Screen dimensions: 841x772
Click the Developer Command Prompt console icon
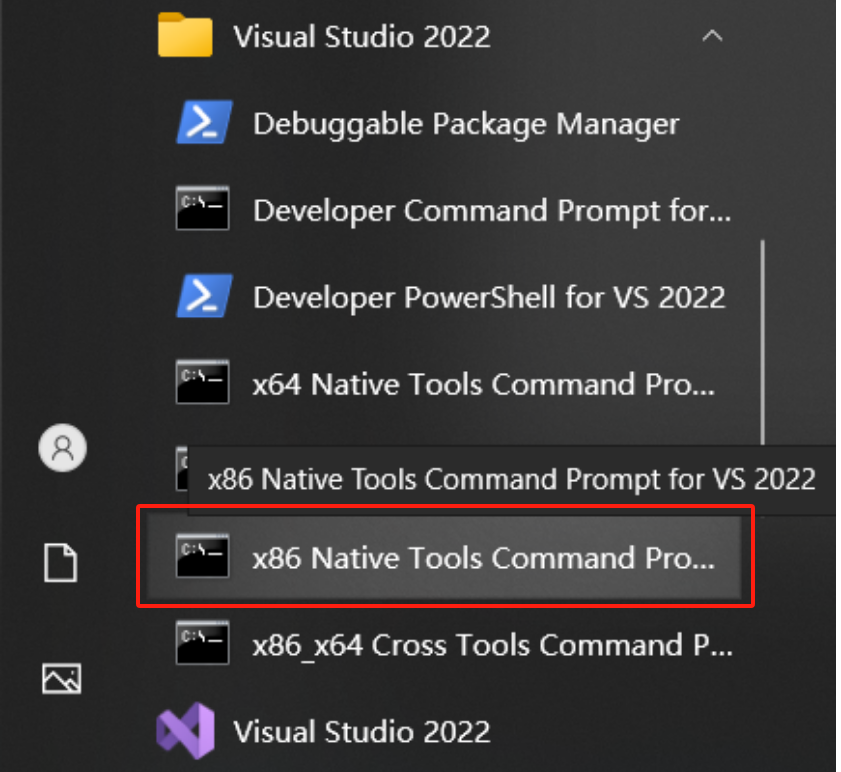click(x=202, y=208)
